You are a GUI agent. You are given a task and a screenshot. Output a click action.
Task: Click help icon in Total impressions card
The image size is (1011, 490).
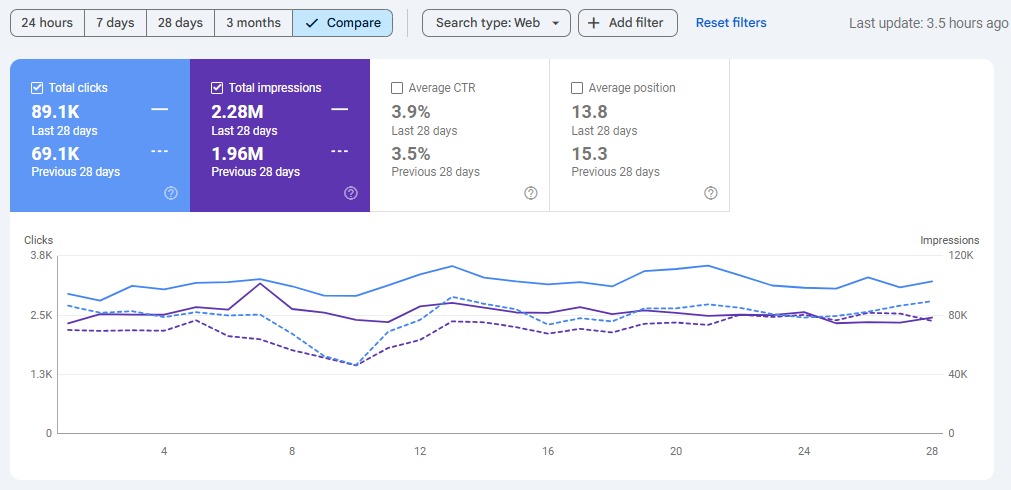[x=350, y=193]
